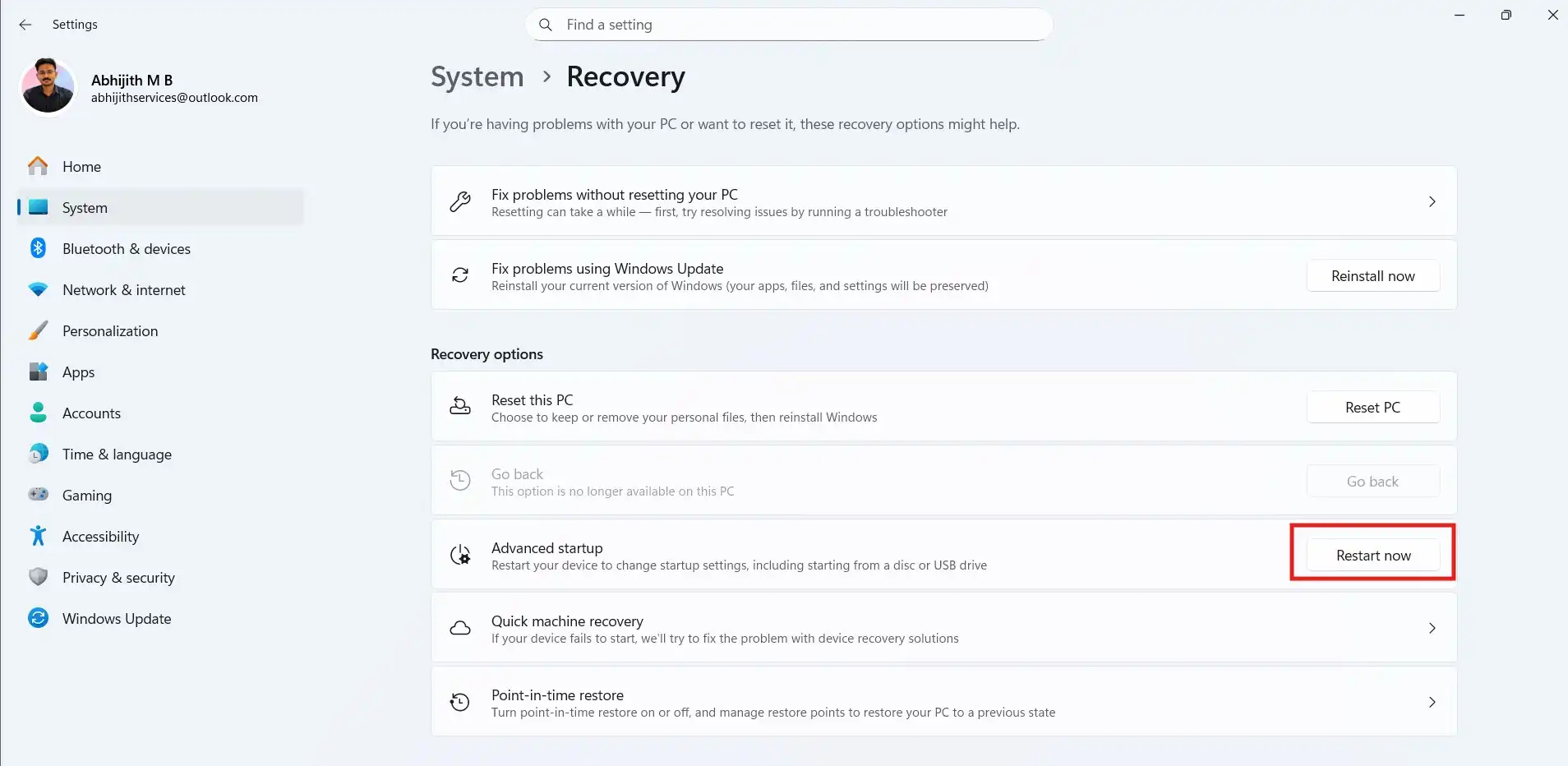Screen dimensions: 1568x766
Task: Expand Fix problems without resetting your PC
Action: pos(1433,201)
